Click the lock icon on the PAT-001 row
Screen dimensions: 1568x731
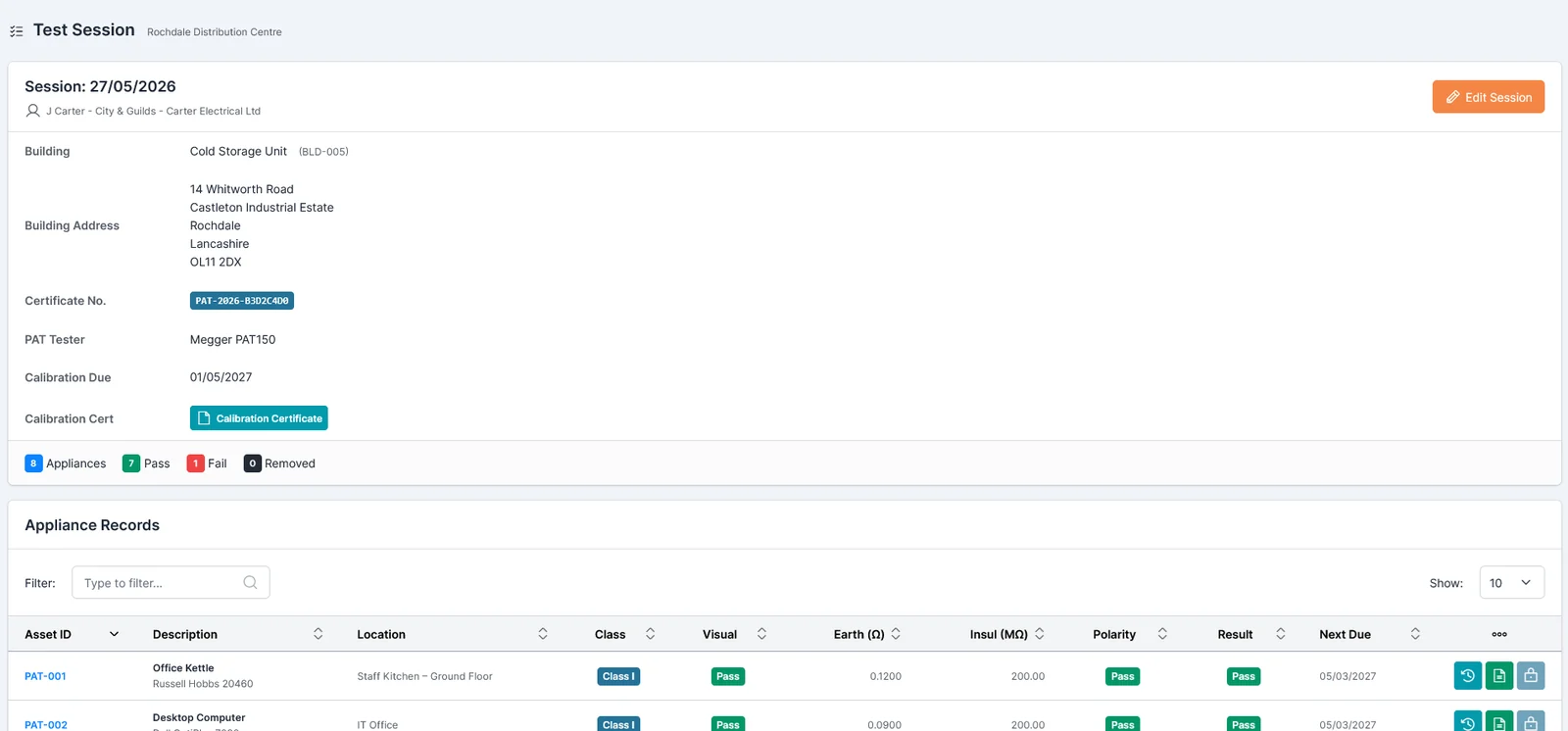coord(1531,676)
